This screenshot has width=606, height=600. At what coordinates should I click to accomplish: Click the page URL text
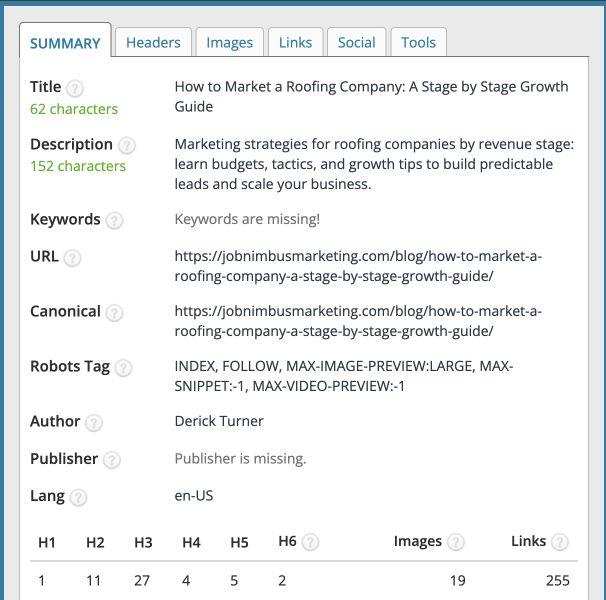(357, 266)
